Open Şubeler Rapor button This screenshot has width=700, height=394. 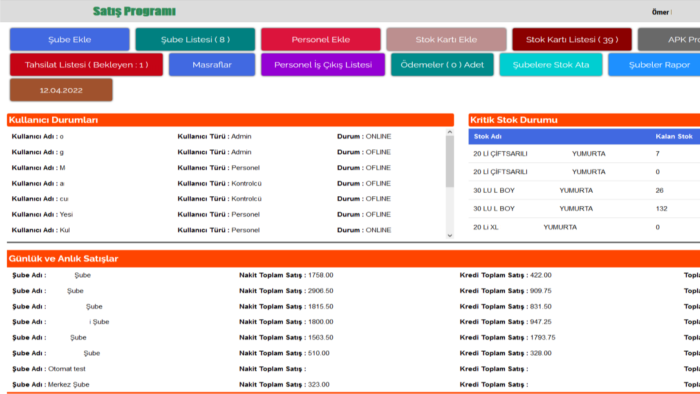pyautogui.click(x=654, y=65)
